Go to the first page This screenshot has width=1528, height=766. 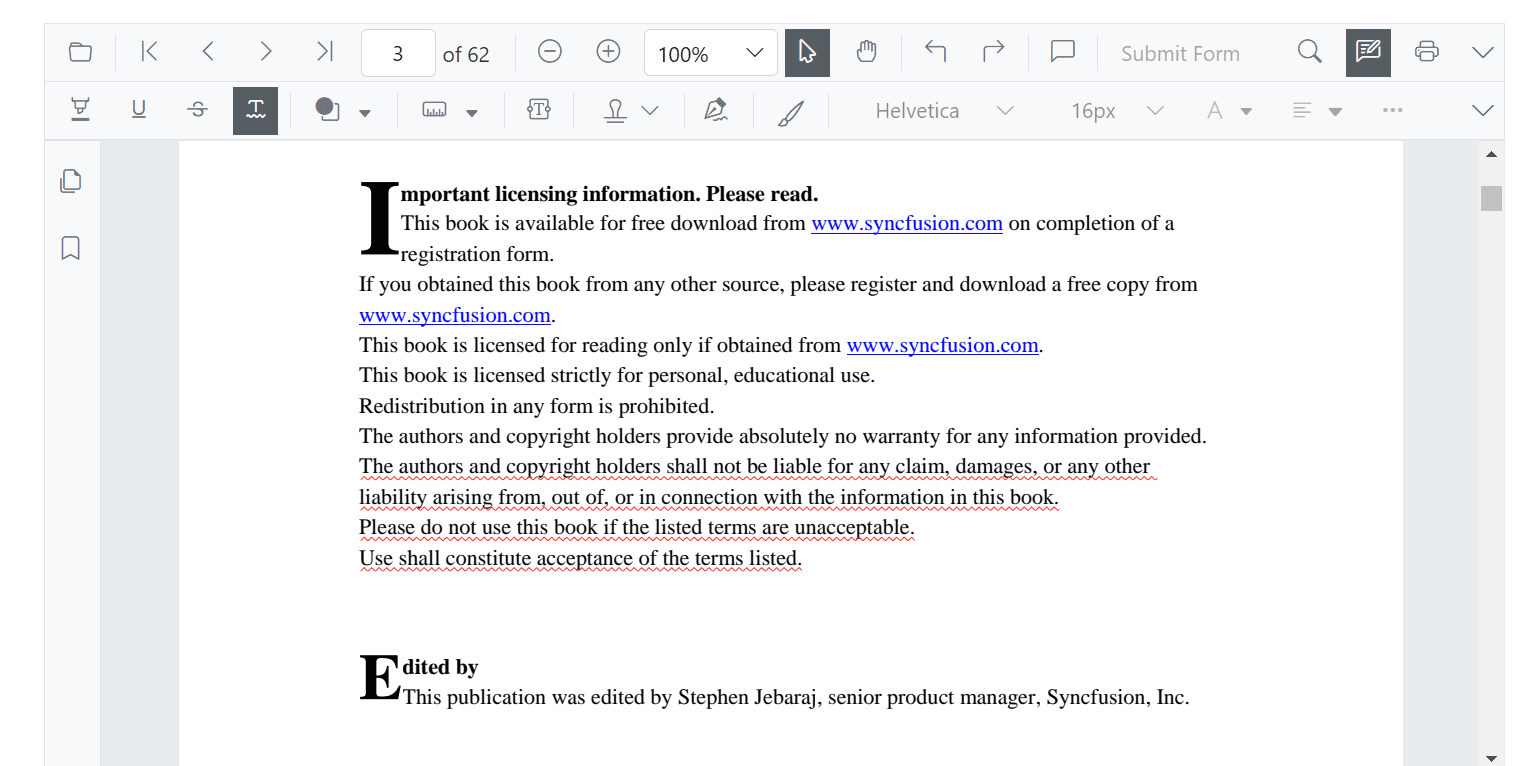(149, 53)
